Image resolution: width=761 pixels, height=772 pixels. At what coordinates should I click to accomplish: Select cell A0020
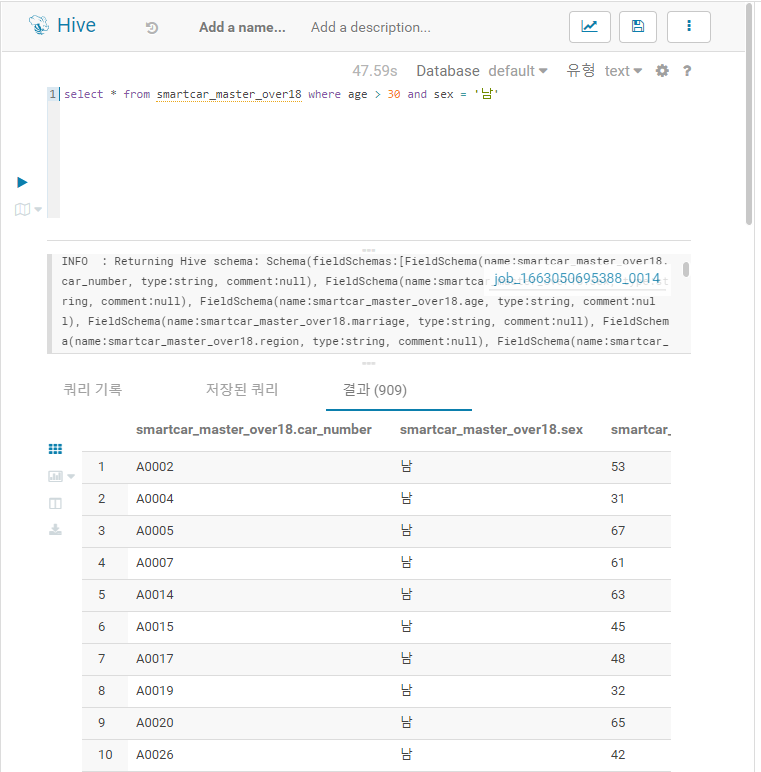pyautogui.click(x=155, y=723)
